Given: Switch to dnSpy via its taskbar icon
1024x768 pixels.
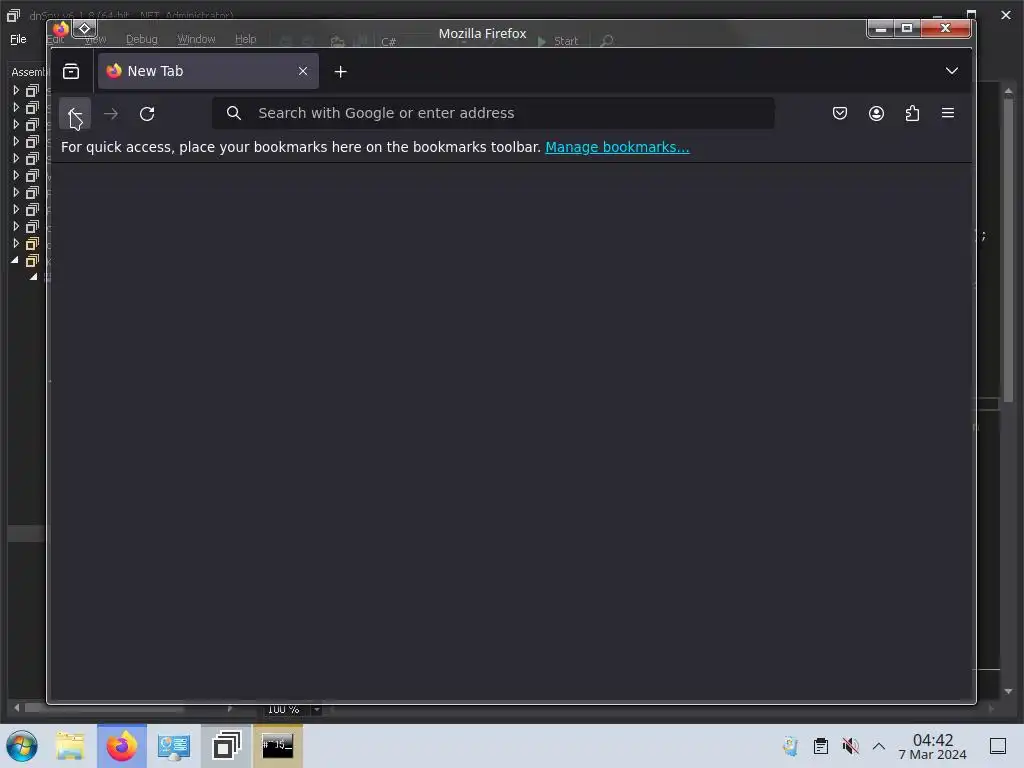Looking at the screenshot, I should coord(226,746).
